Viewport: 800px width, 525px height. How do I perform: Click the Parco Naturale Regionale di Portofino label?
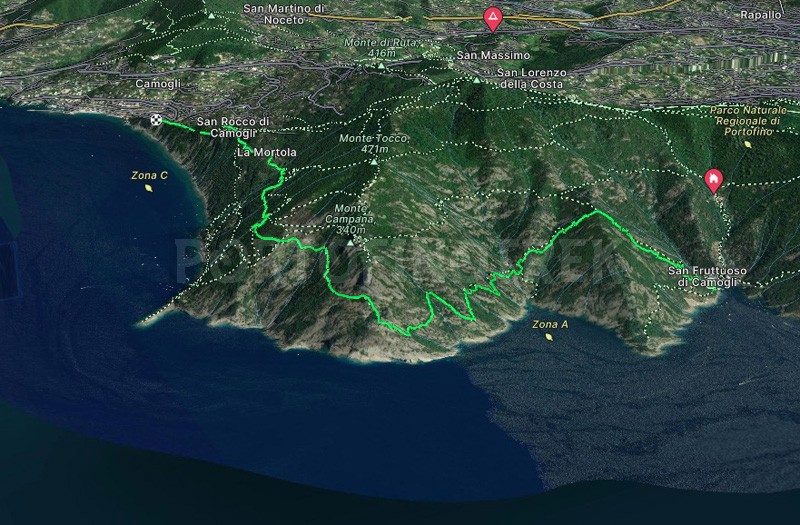(748, 121)
